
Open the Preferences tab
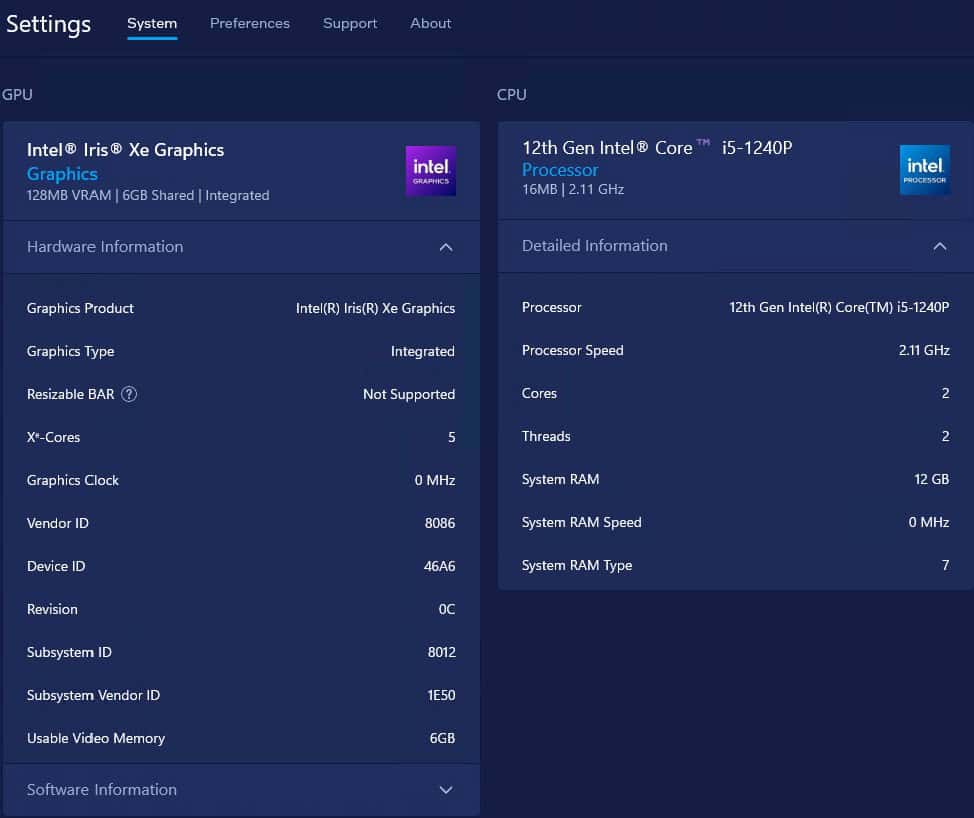tap(250, 24)
